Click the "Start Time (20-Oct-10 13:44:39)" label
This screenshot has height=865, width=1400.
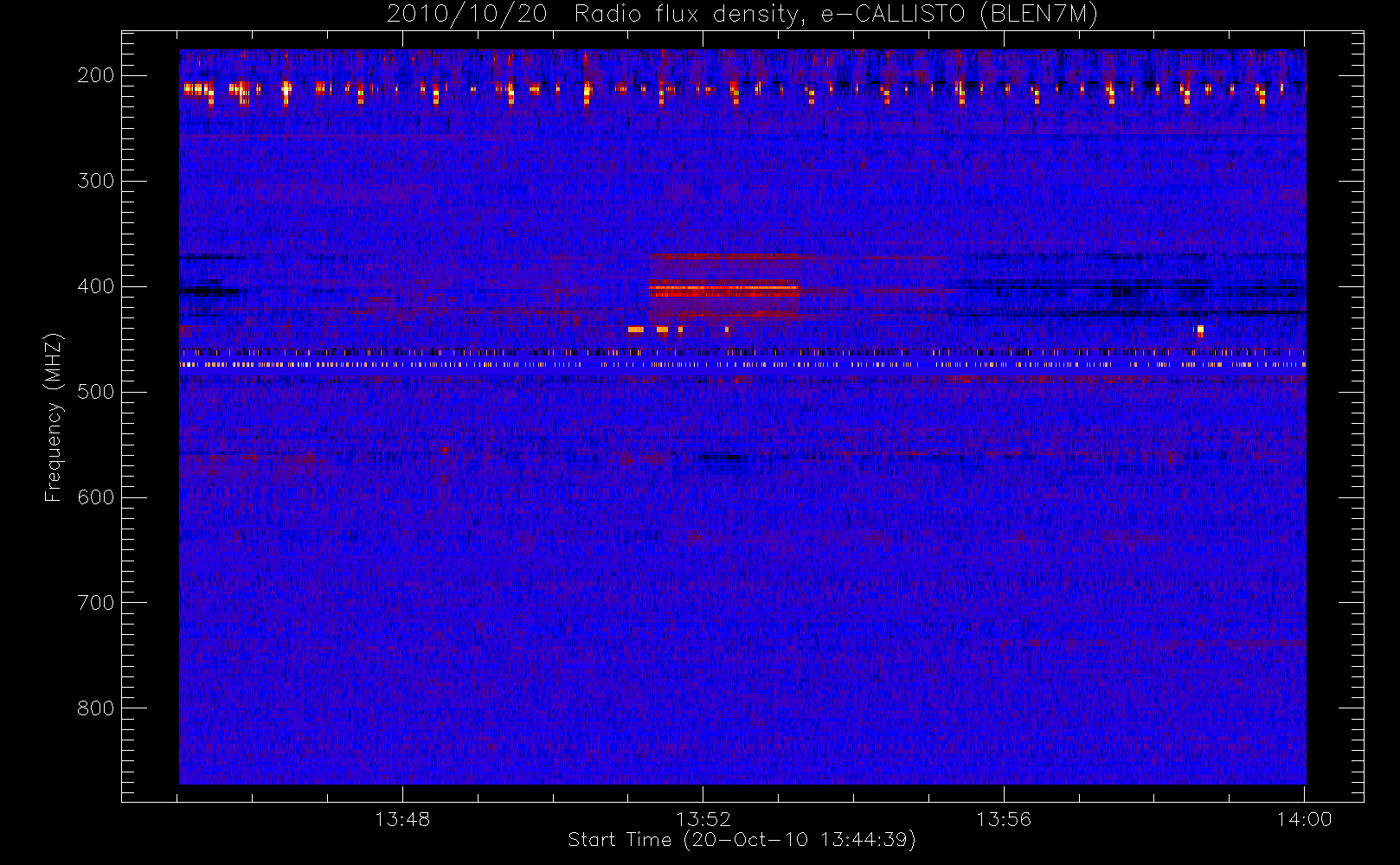click(742, 840)
